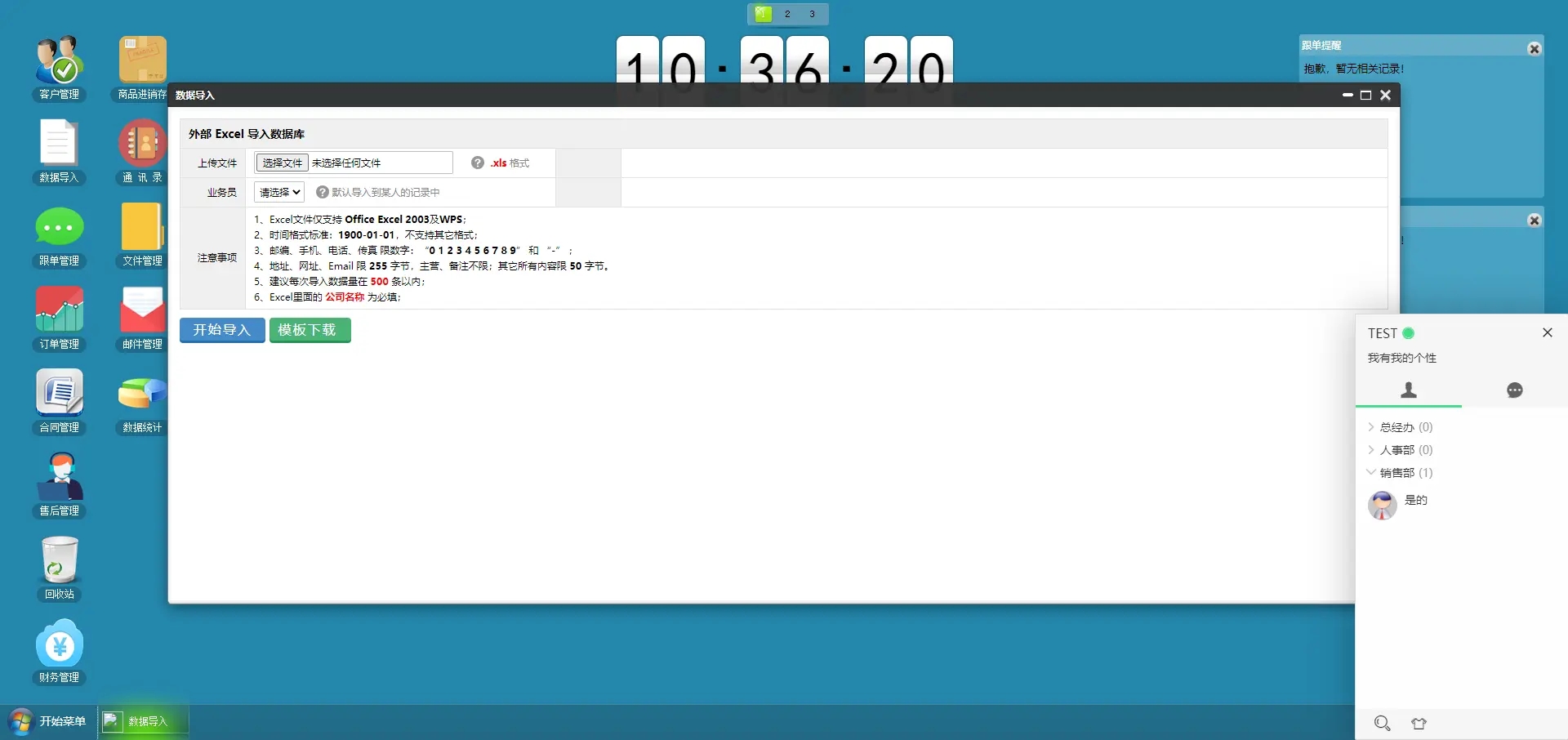Open the 邮件管理 envelope icon

click(x=142, y=310)
